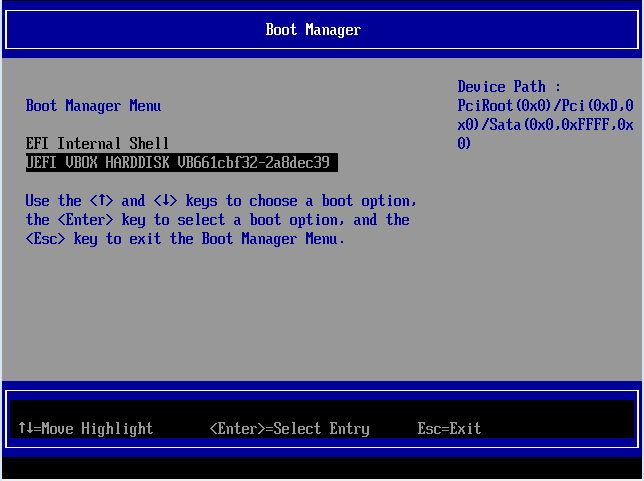Click the Move Highlight hint text
The width and height of the screenshot is (644, 481).
[x=85, y=428]
